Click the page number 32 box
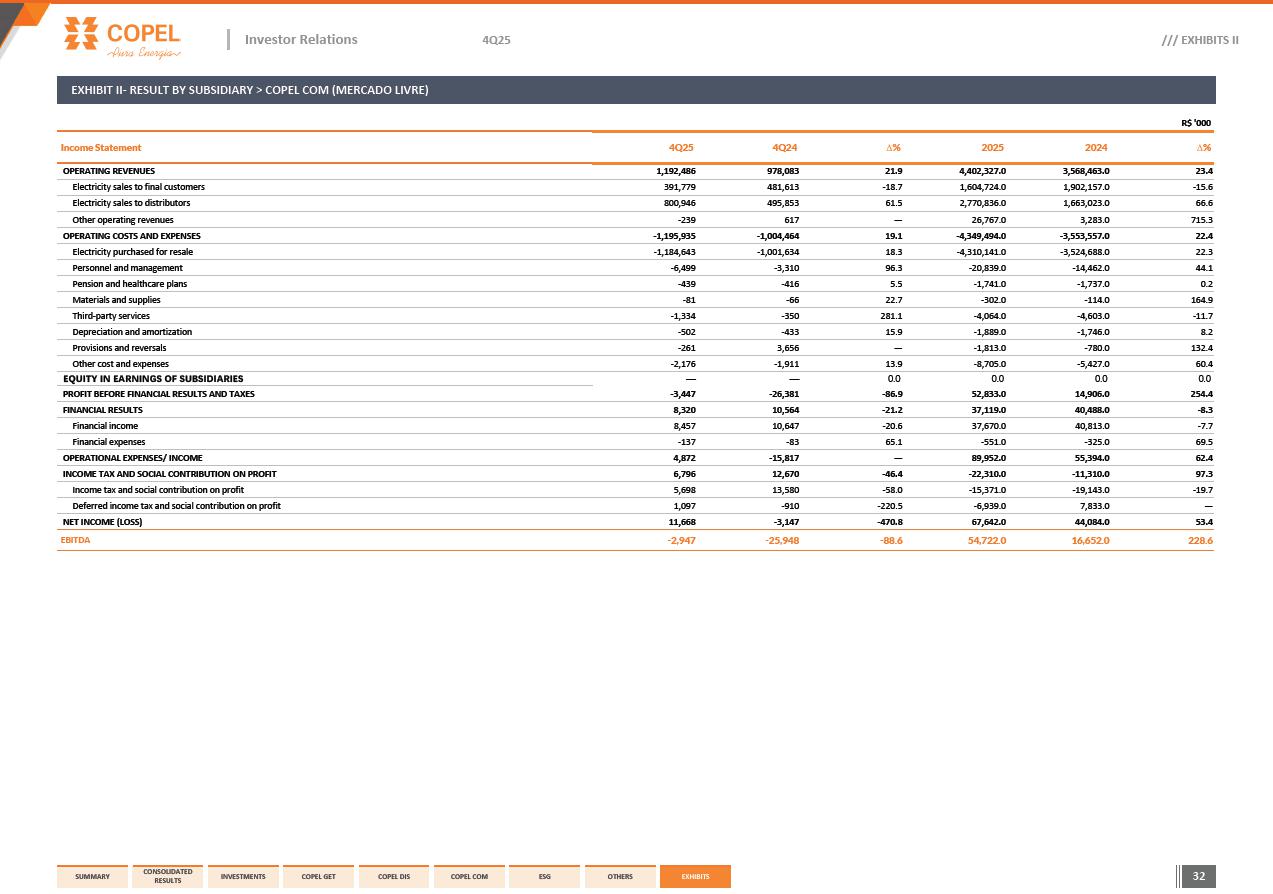This screenshot has height=894, width=1273. 1199,877
